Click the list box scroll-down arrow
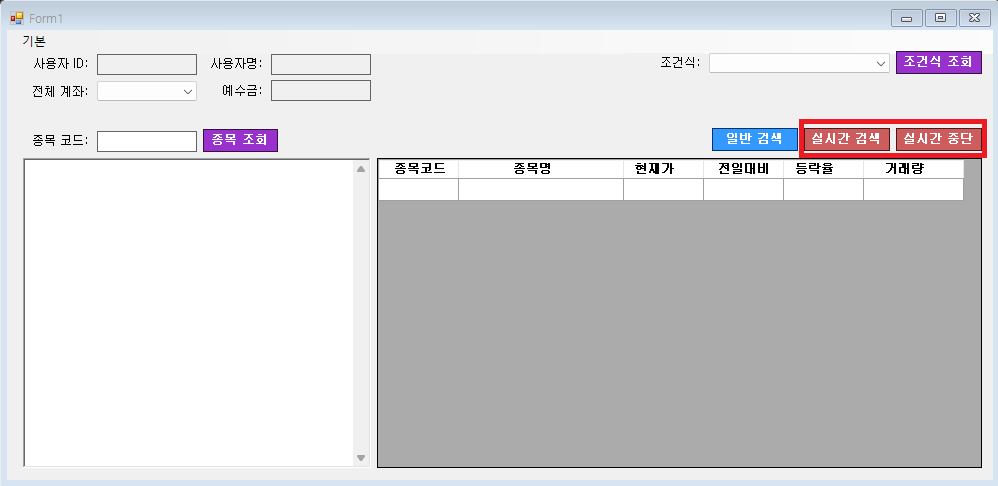Viewport: 998px width, 486px height. pos(361,457)
